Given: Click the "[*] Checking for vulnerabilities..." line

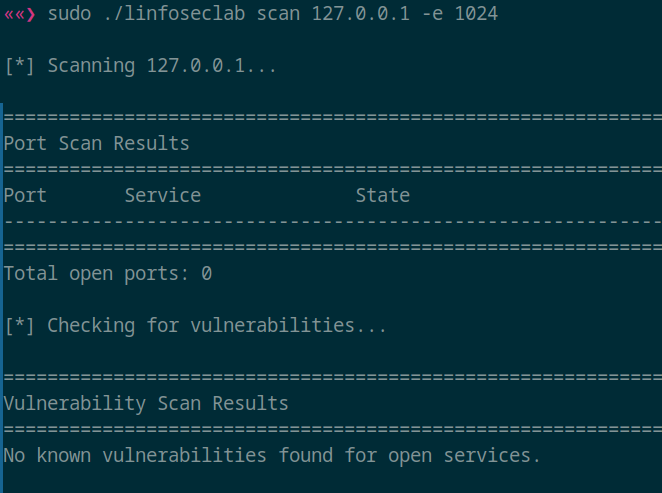Looking at the screenshot, I should tap(195, 326).
